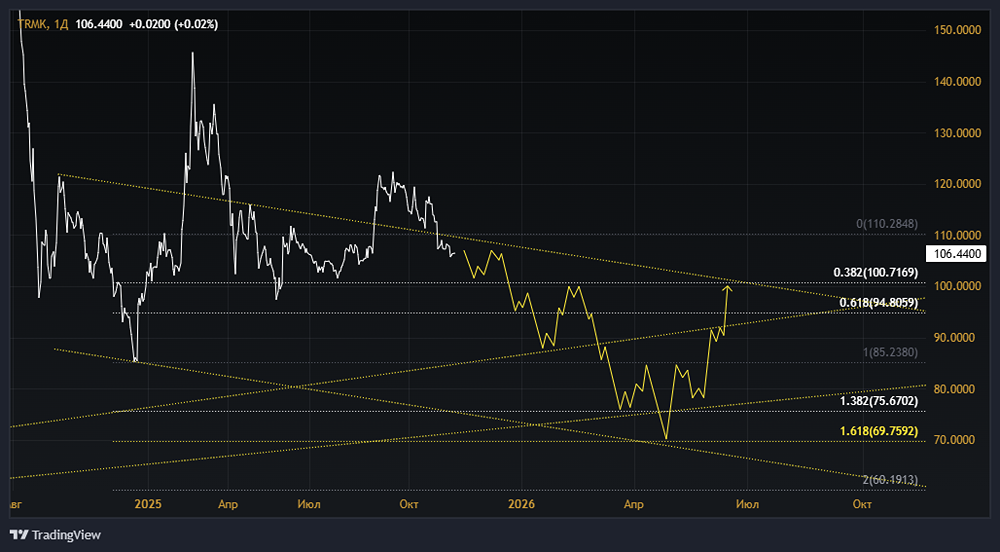The image size is (1000, 552).
Task: Click the Fibonacci 1(85.2380) level label
Action: coord(890,352)
